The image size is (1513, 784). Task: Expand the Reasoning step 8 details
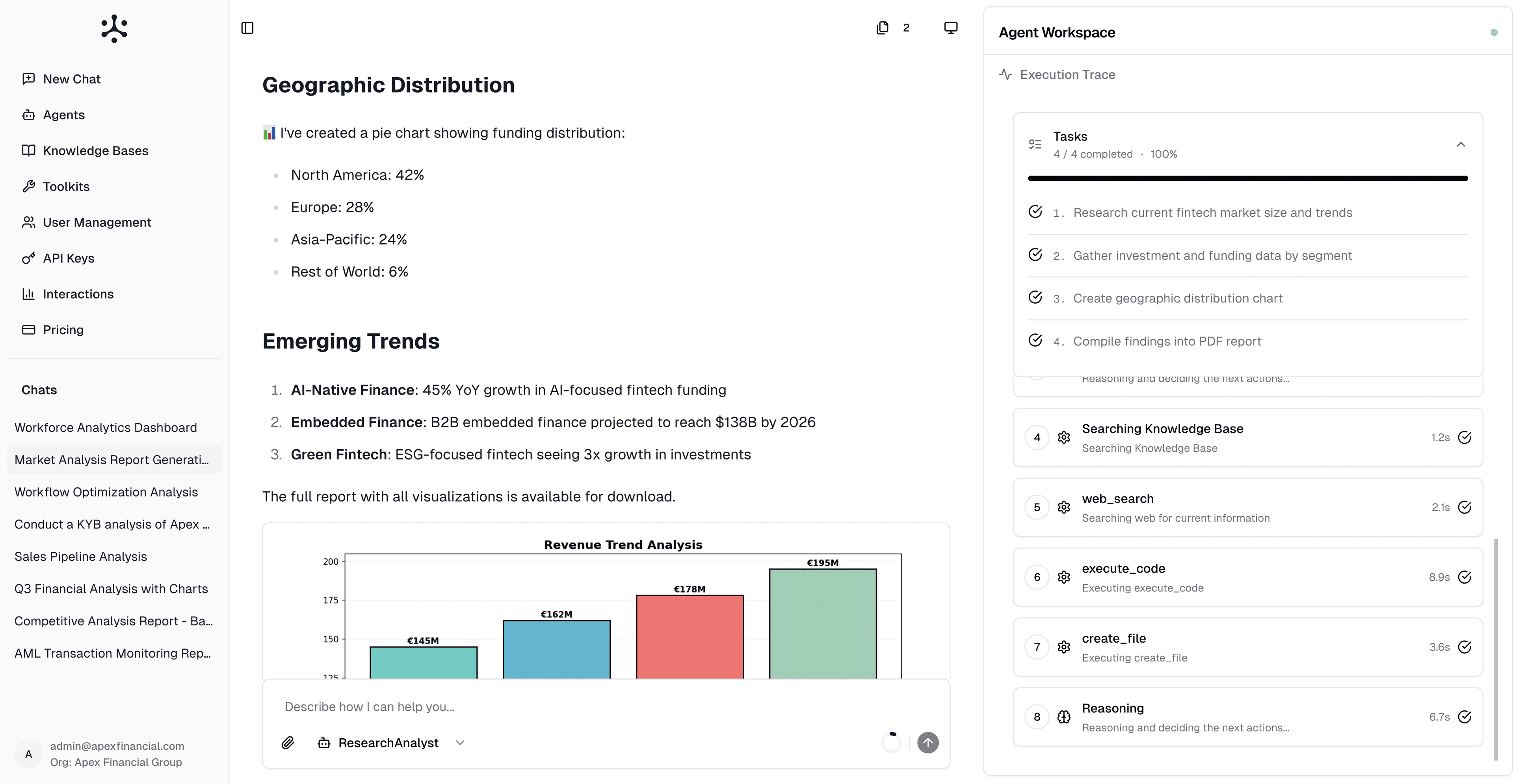point(1247,717)
